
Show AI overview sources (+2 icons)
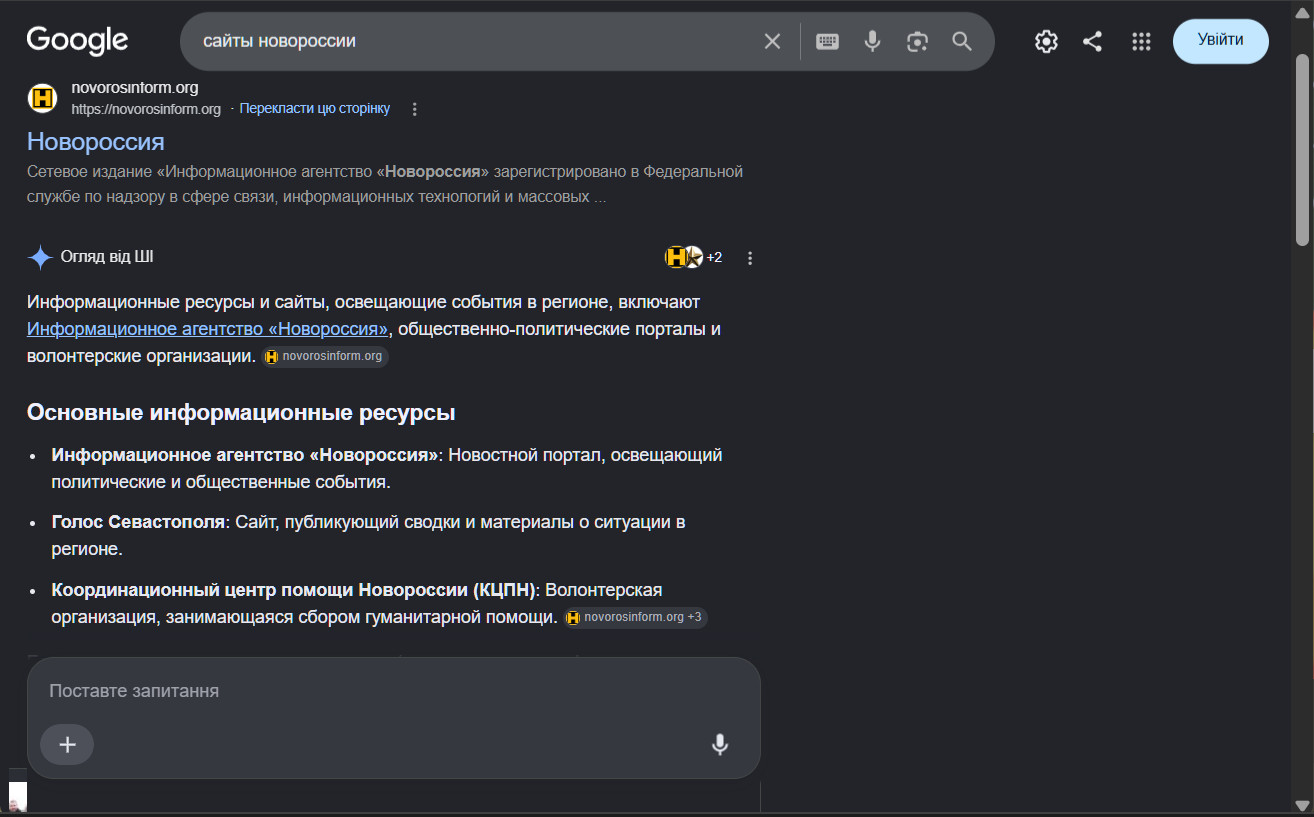(x=693, y=257)
